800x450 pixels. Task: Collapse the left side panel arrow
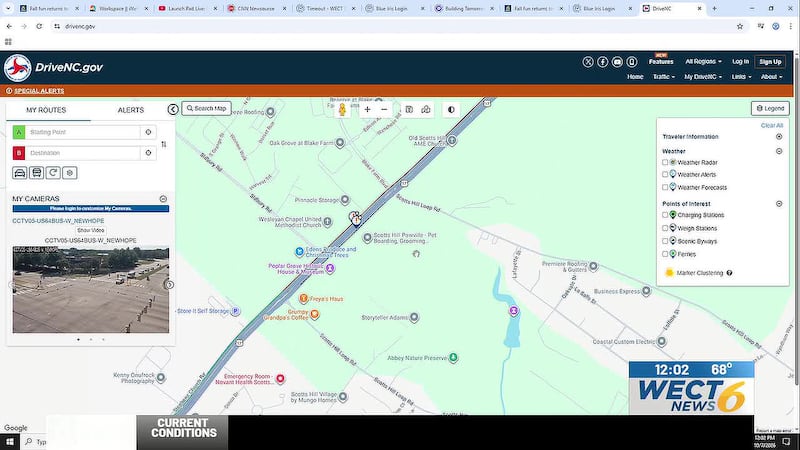coord(173,109)
